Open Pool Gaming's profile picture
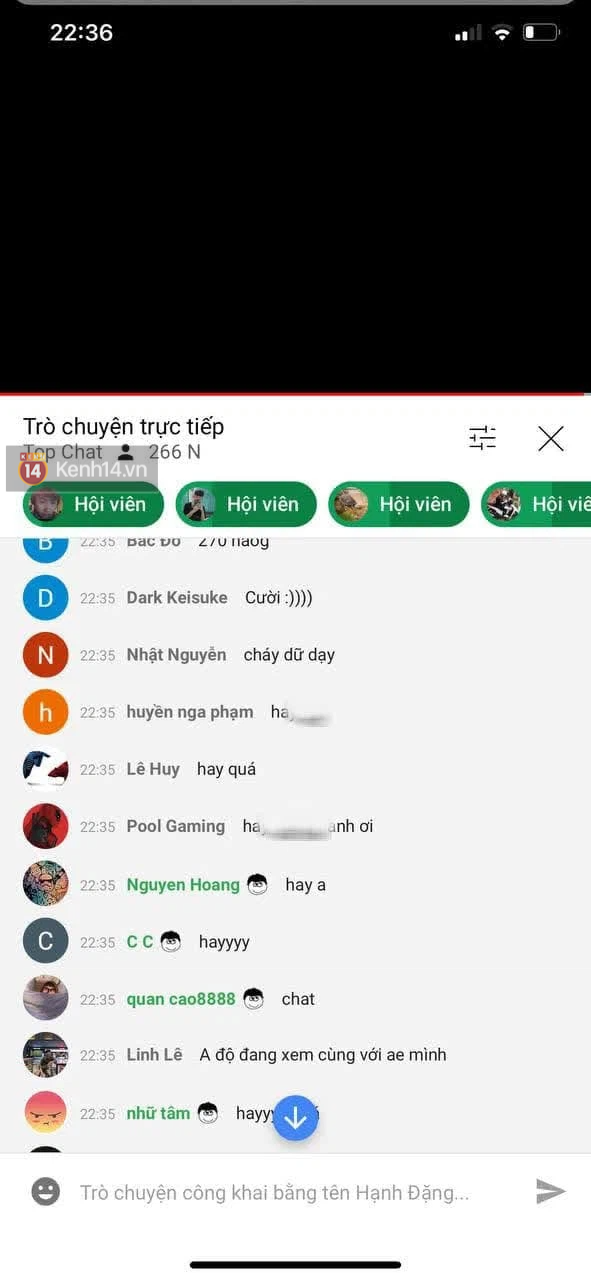The image size is (591, 1280). 46,826
